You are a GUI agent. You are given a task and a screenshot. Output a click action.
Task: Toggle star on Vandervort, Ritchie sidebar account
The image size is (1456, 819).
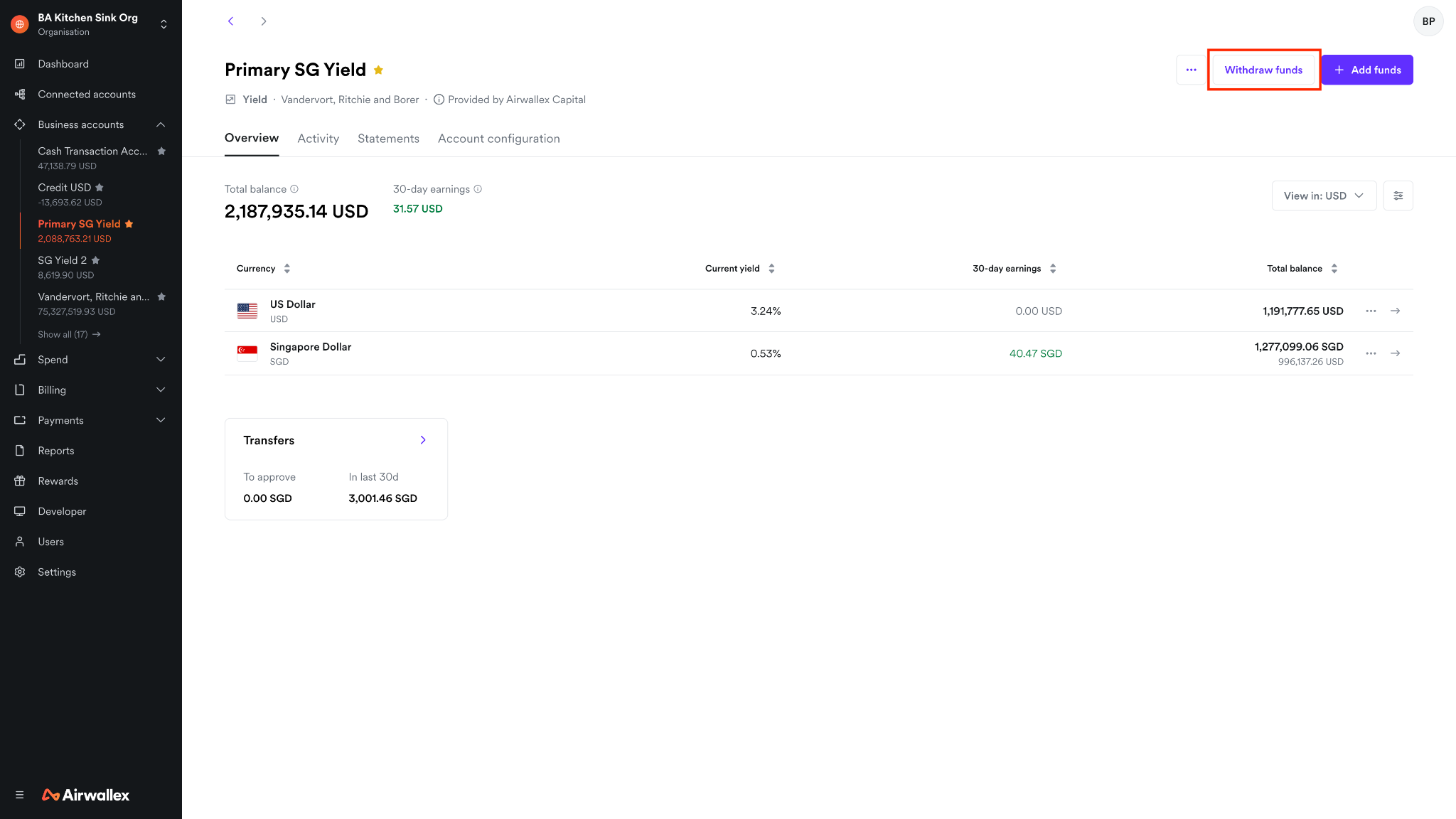[161, 296]
